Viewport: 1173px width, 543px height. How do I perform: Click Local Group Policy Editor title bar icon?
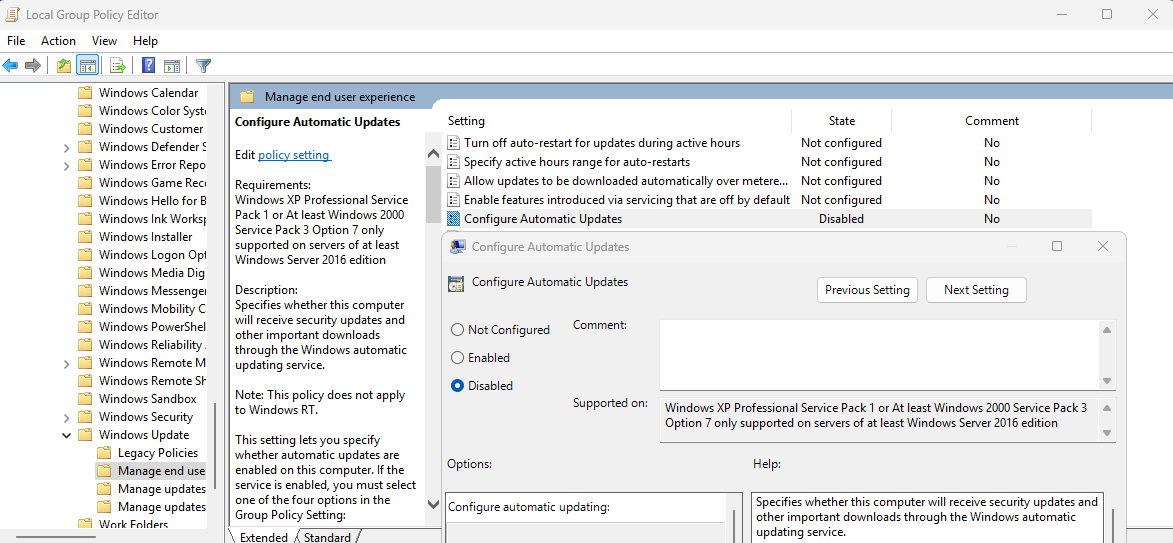[13, 14]
